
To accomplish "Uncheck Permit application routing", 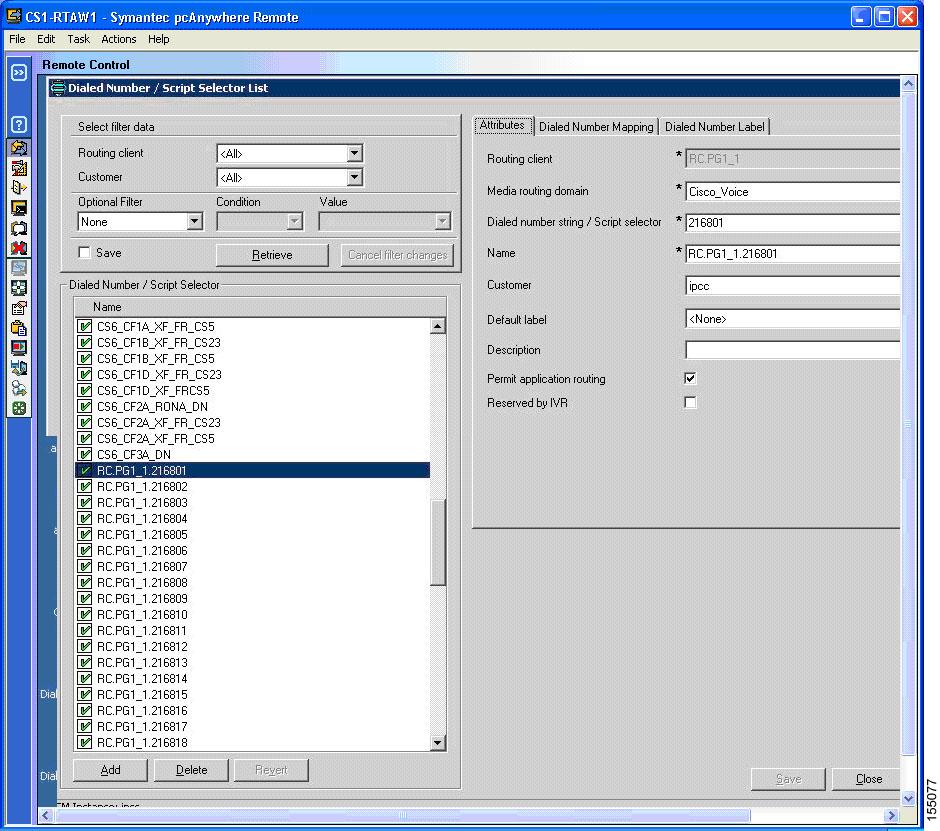I will point(690,378).
